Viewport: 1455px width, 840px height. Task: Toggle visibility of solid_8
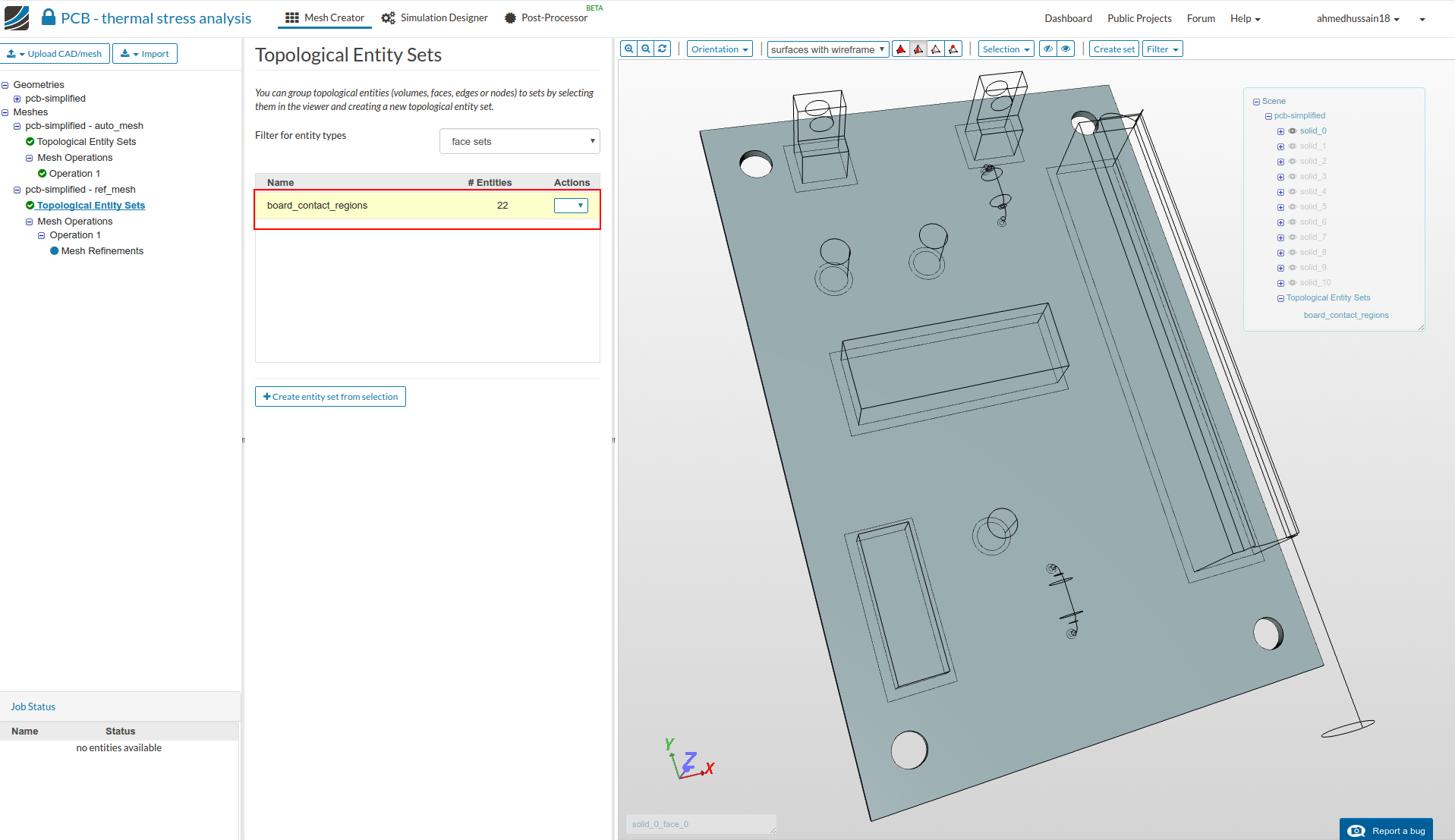(x=1293, y=253)
